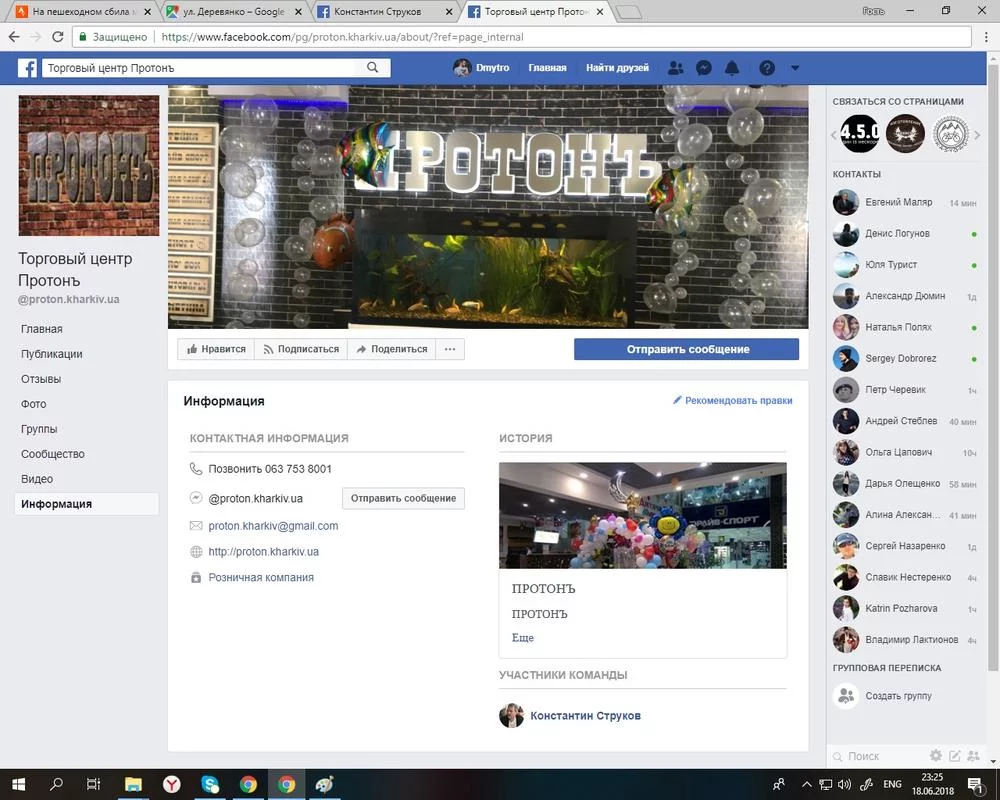Image resolution: width=1000 pixels, height=800 pixels.
Task: Open chat settings gear icon
Action: (x=936, y=756)
